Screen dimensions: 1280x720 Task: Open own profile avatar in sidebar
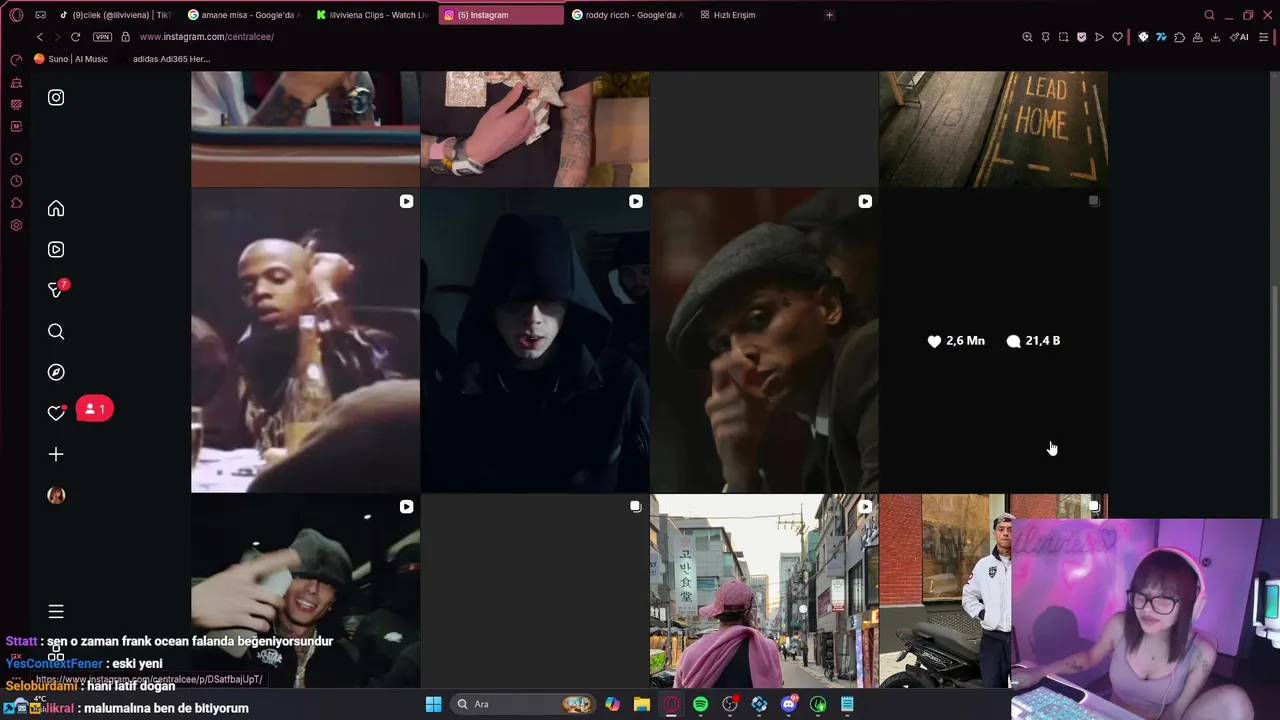(x=56, y=495)
